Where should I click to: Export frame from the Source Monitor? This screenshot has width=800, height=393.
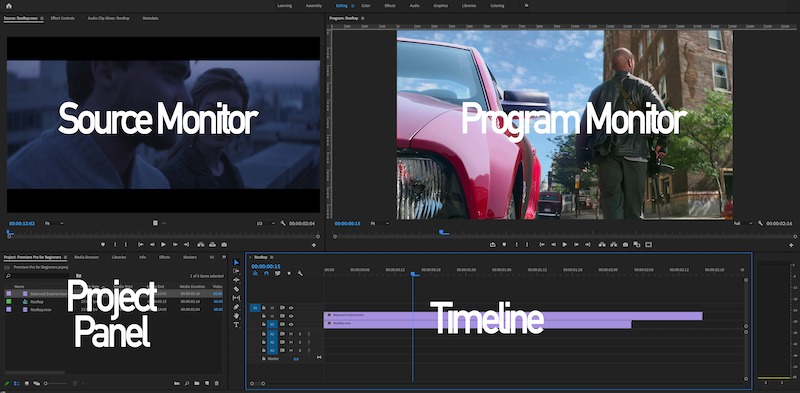coord(223,244)
